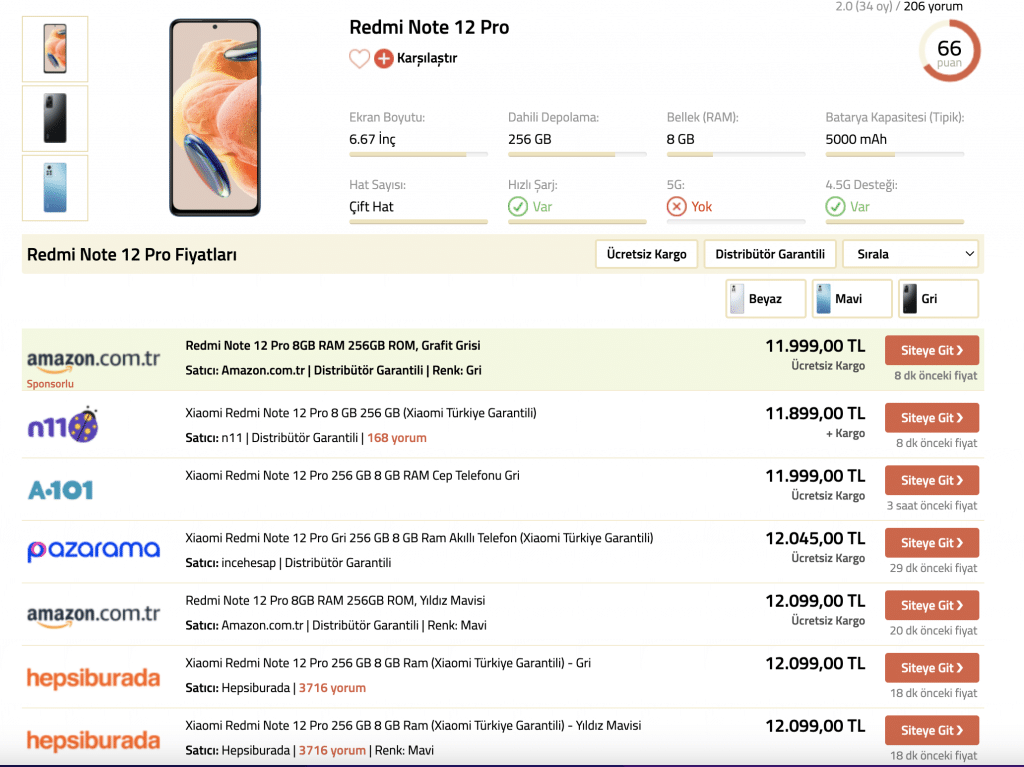Click the n11 store logo

point(63,425)
